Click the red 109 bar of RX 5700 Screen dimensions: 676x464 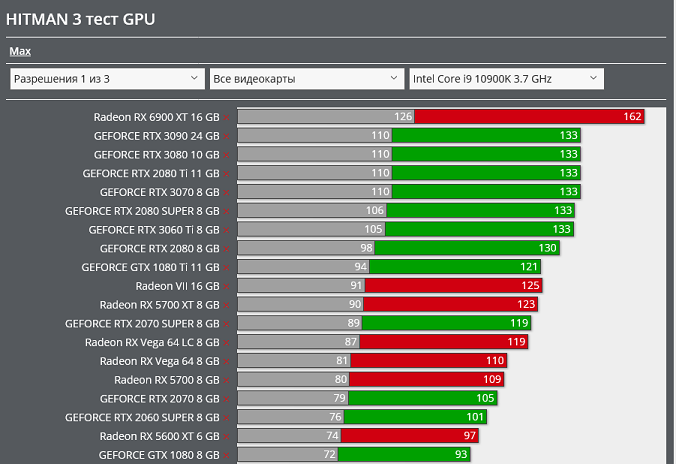point(427,379)
